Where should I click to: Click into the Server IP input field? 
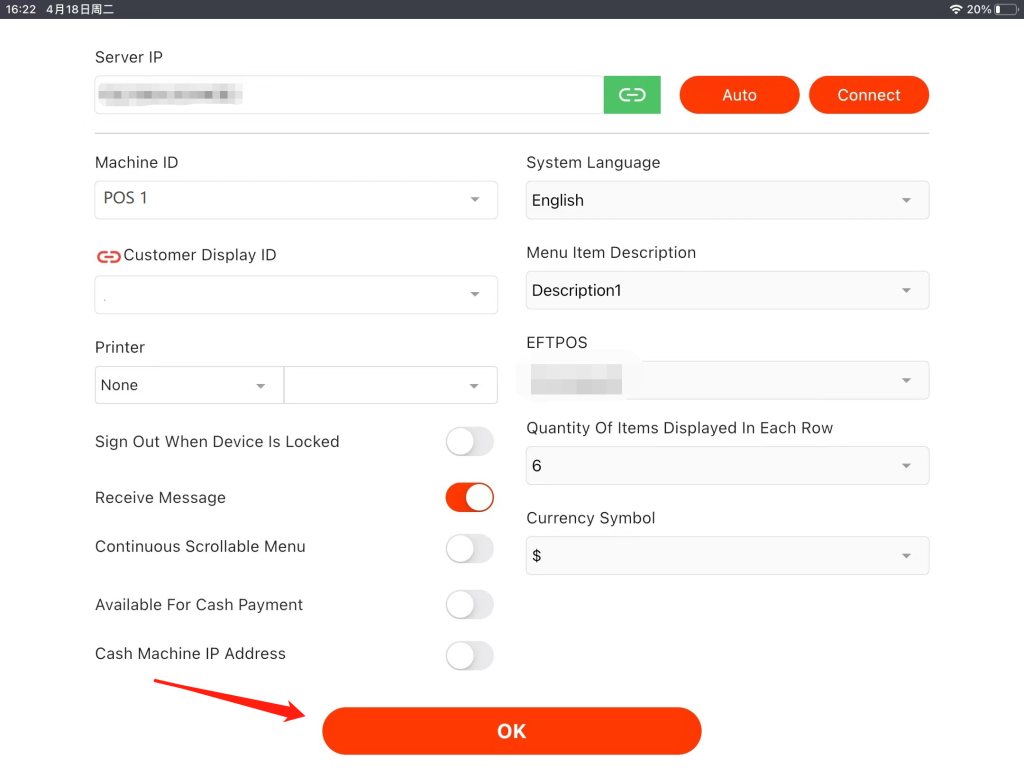coord(348,95)
